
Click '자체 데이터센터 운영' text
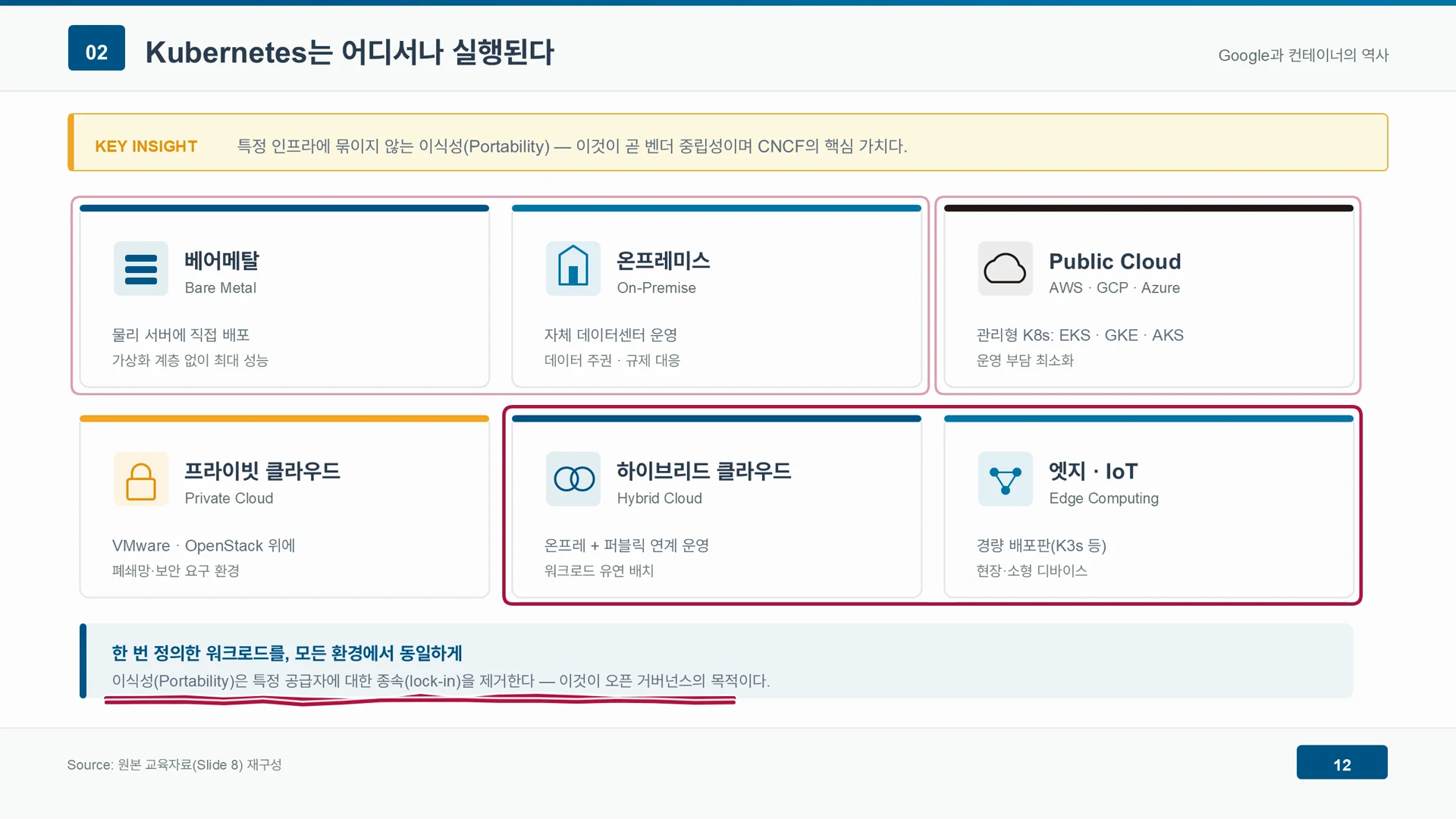(x=611, y=335)
